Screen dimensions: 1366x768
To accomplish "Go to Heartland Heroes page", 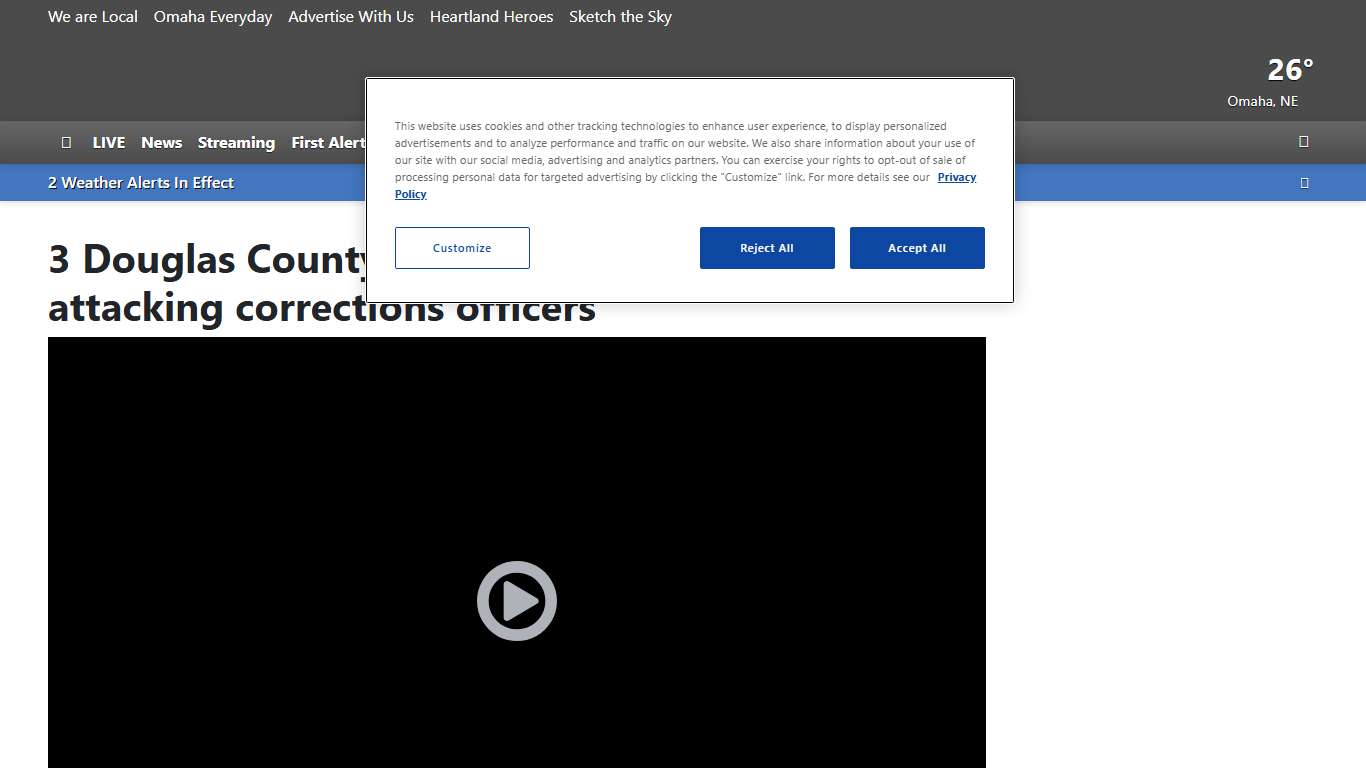I will [491, 17].
